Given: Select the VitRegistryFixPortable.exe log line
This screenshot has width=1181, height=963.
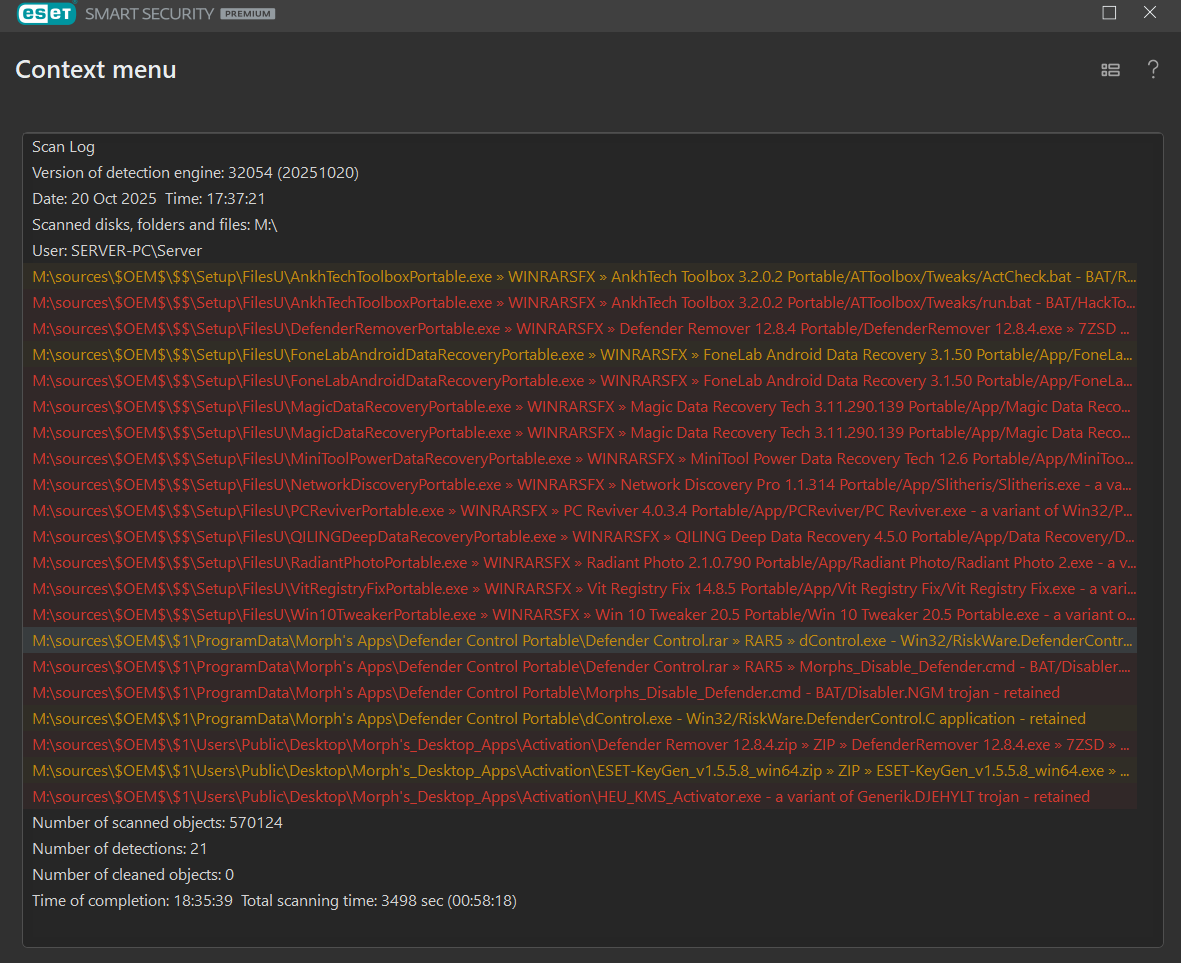Looking at the screenshot, I should (x=583, y=588).
